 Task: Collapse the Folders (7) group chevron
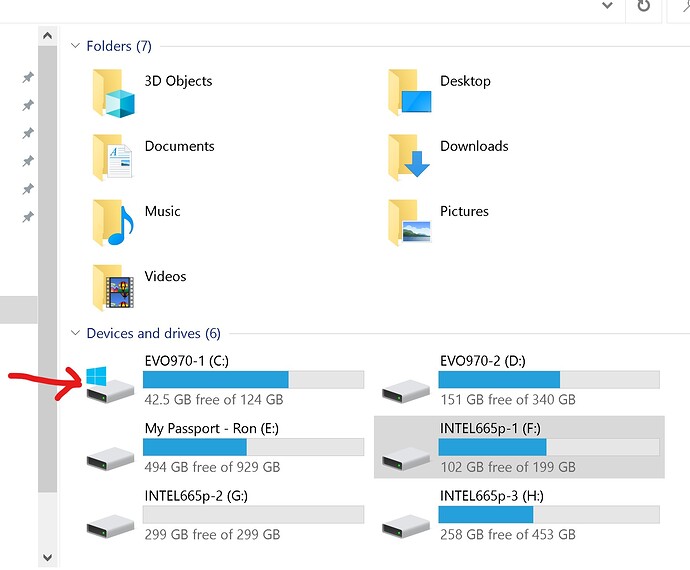pos(75,46)
